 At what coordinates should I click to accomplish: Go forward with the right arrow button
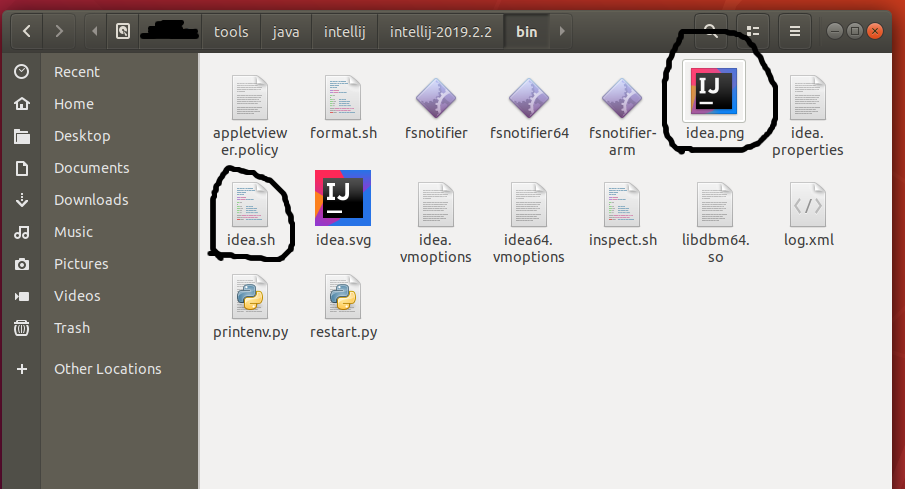pos(58,31)
